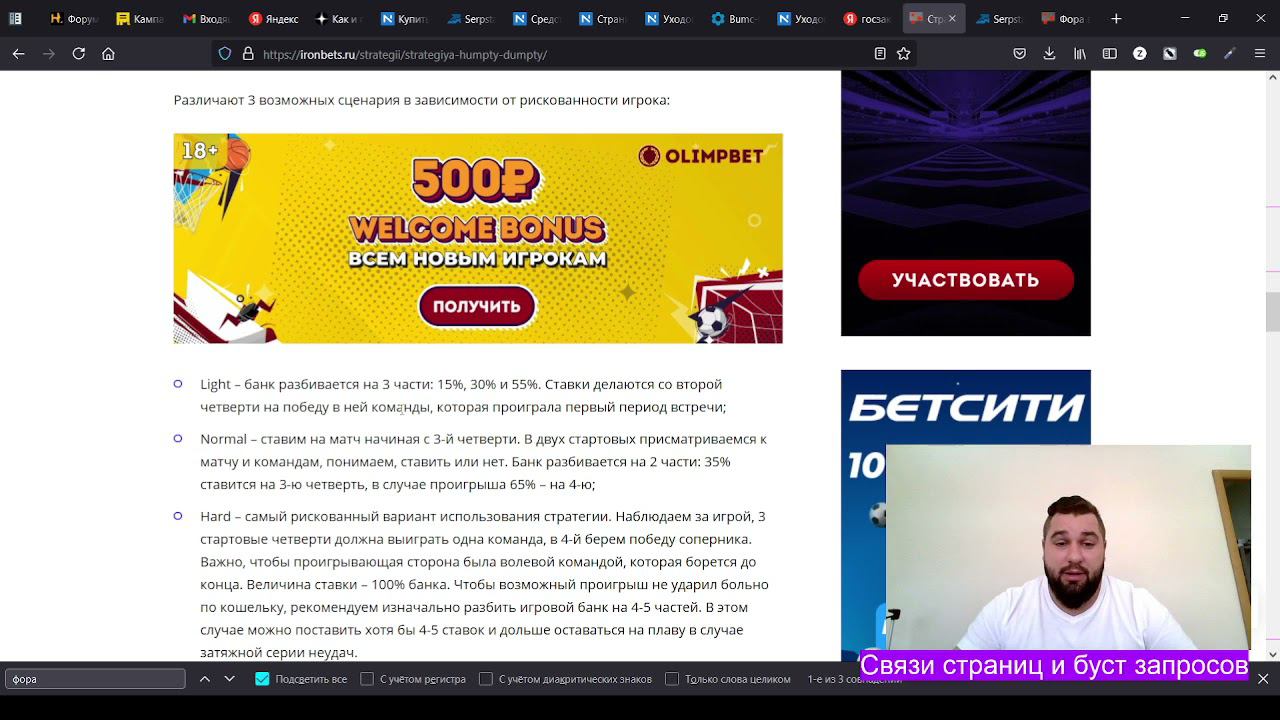Click the green toggle extension icon
The height and width of the screenshot is (720, 1280).
1200,54
